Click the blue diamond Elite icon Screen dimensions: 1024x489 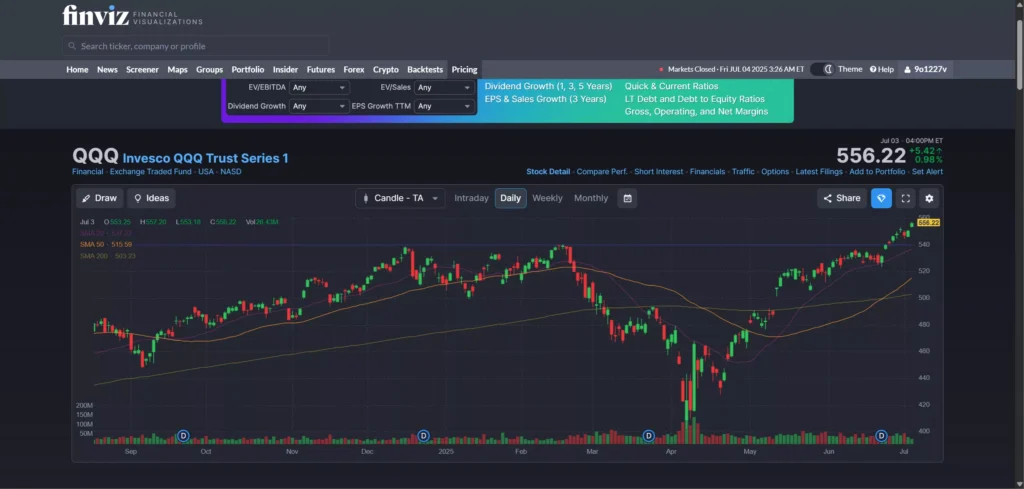click(x=882, y=198)
